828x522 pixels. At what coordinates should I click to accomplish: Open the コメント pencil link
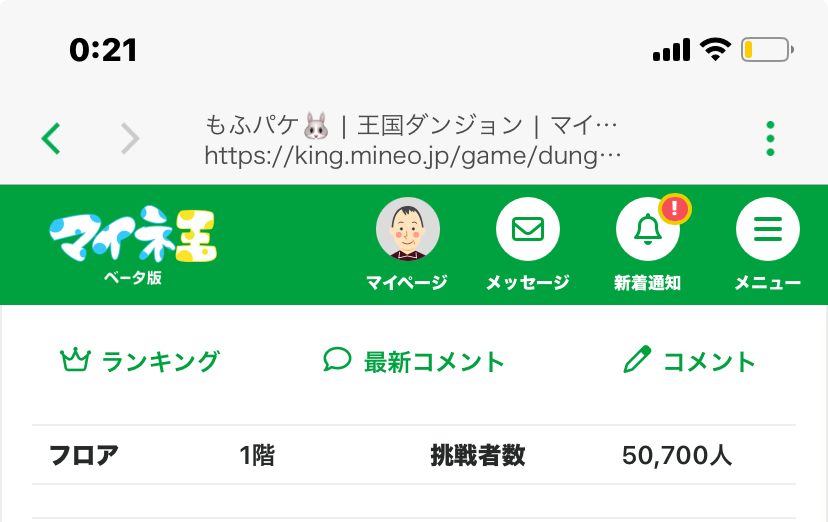689,360
